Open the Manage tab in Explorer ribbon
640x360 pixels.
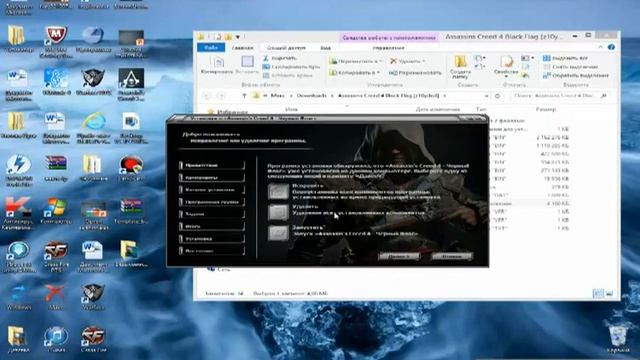[388, 48]
